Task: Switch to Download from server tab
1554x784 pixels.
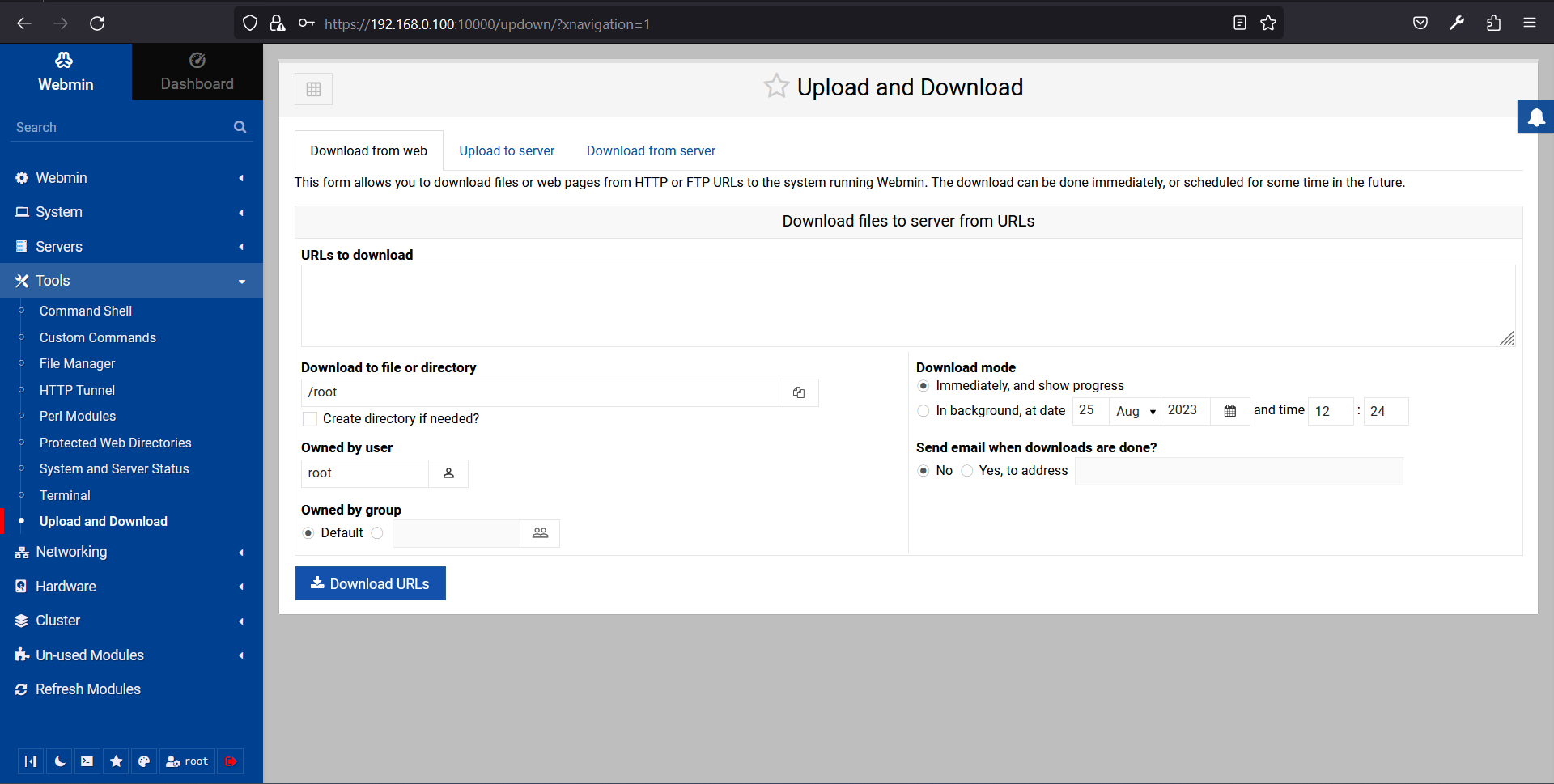Action: click(x=651, y=150)
